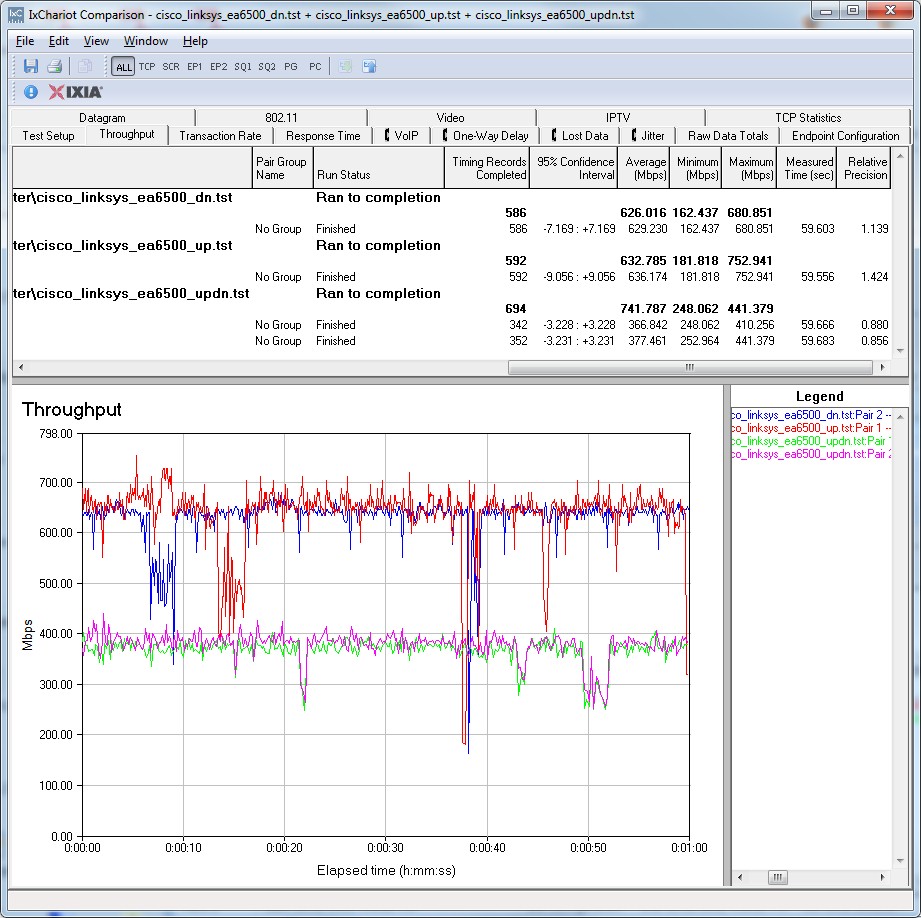Open the File menu
Screen dimensions: 921x918
(25, 41)
